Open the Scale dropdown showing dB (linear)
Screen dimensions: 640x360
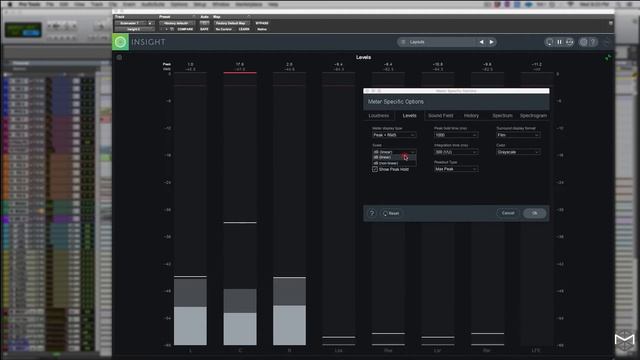(x=394, y=152)
